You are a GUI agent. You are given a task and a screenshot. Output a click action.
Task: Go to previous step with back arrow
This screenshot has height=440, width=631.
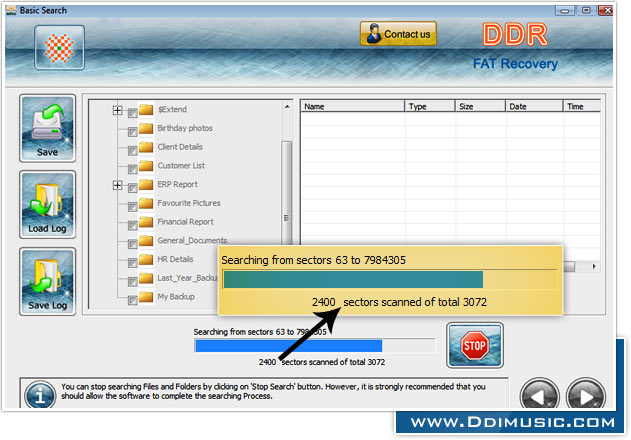coord(539,396)
